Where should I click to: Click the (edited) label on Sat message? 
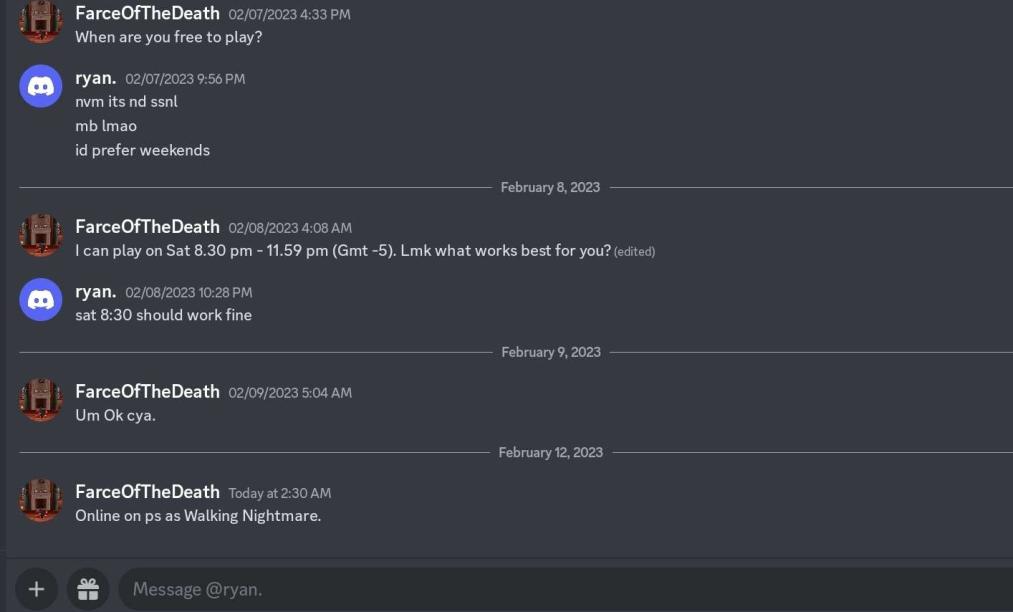[x=634, y=251]
